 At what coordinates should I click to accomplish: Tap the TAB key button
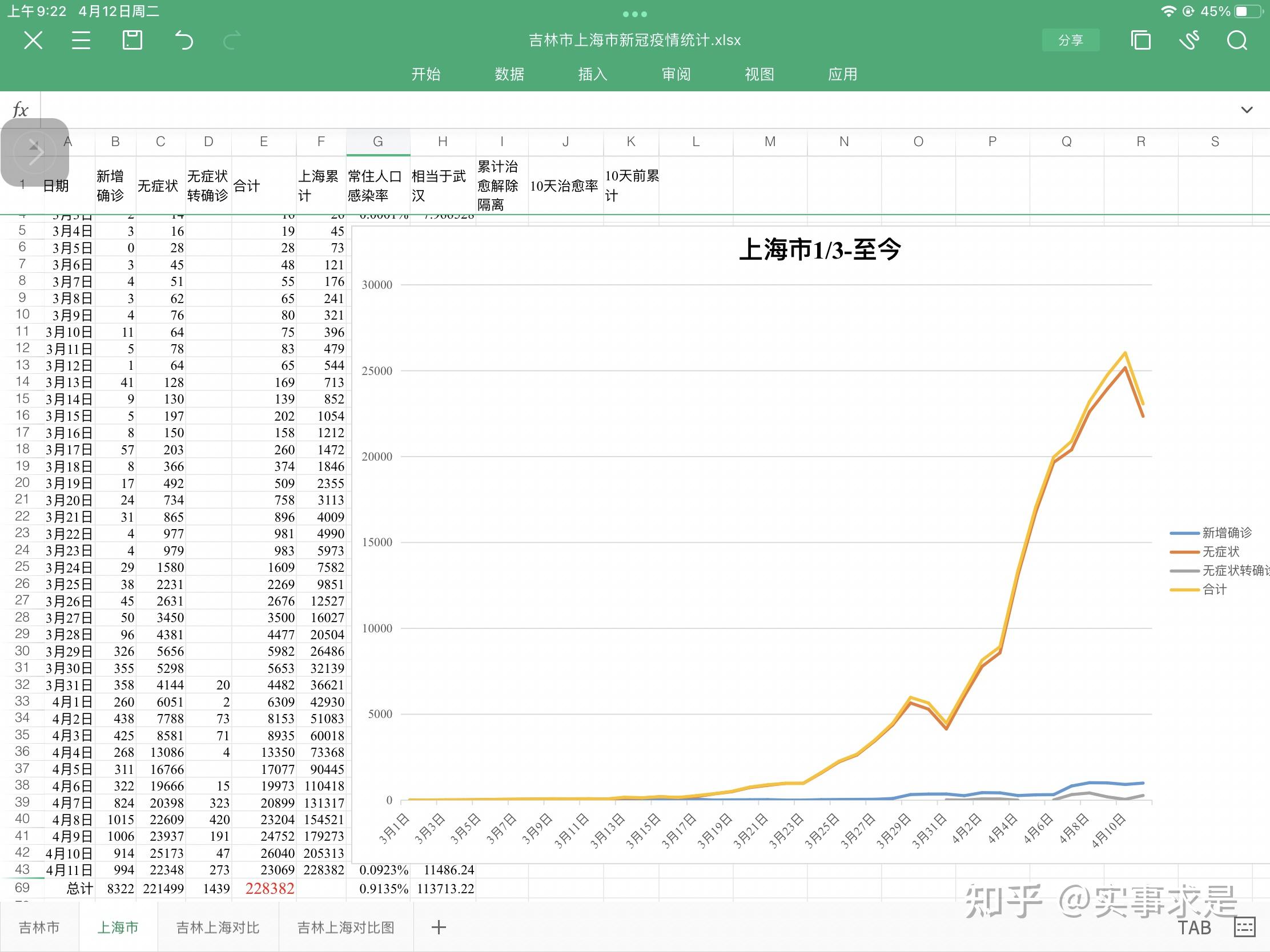click(1194, 927)
